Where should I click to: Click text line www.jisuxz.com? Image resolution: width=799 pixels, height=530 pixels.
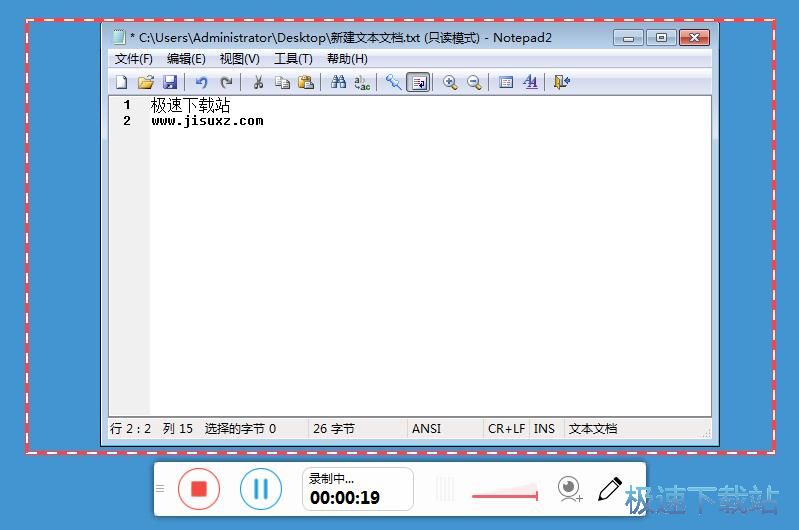point(207,121)
